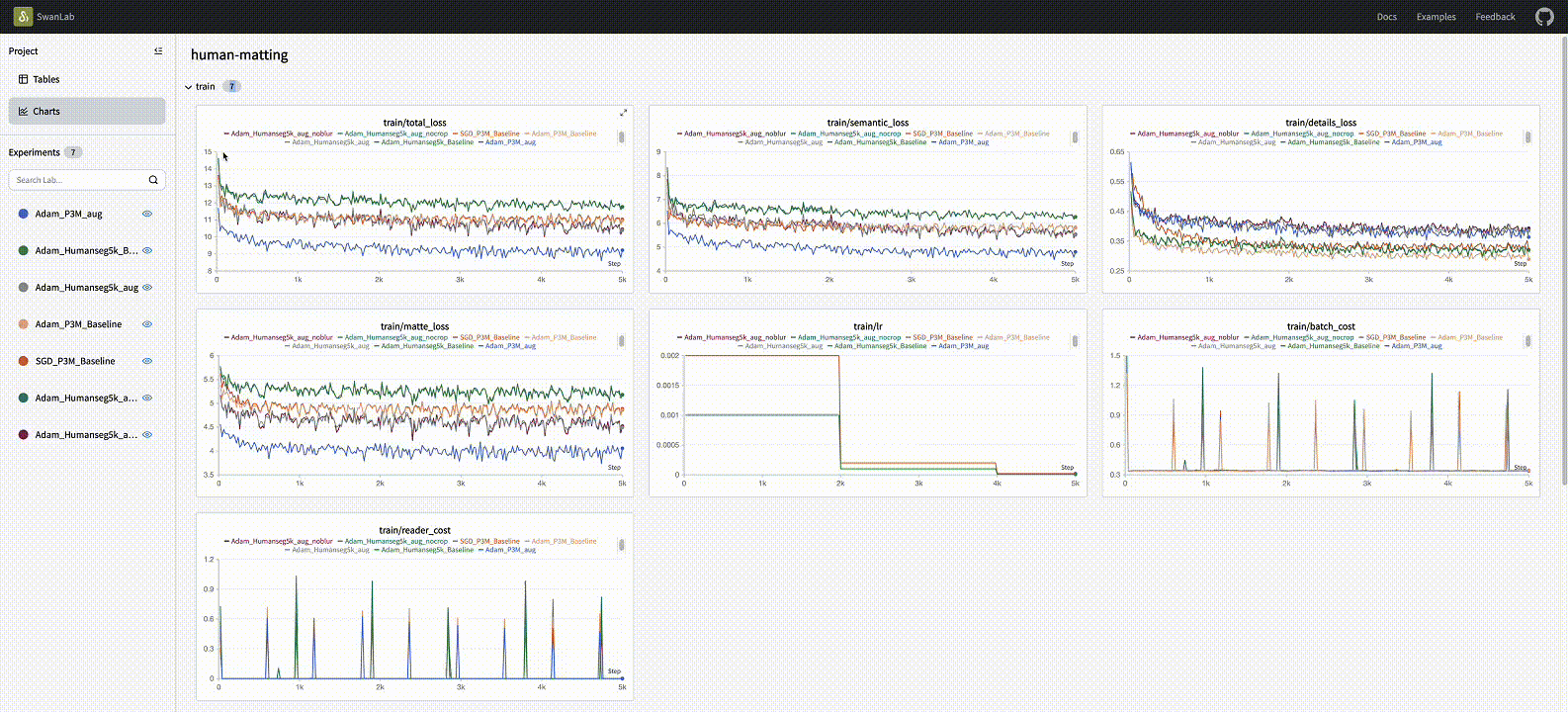Click legend scroll handle in train/lr chart

1075,341
